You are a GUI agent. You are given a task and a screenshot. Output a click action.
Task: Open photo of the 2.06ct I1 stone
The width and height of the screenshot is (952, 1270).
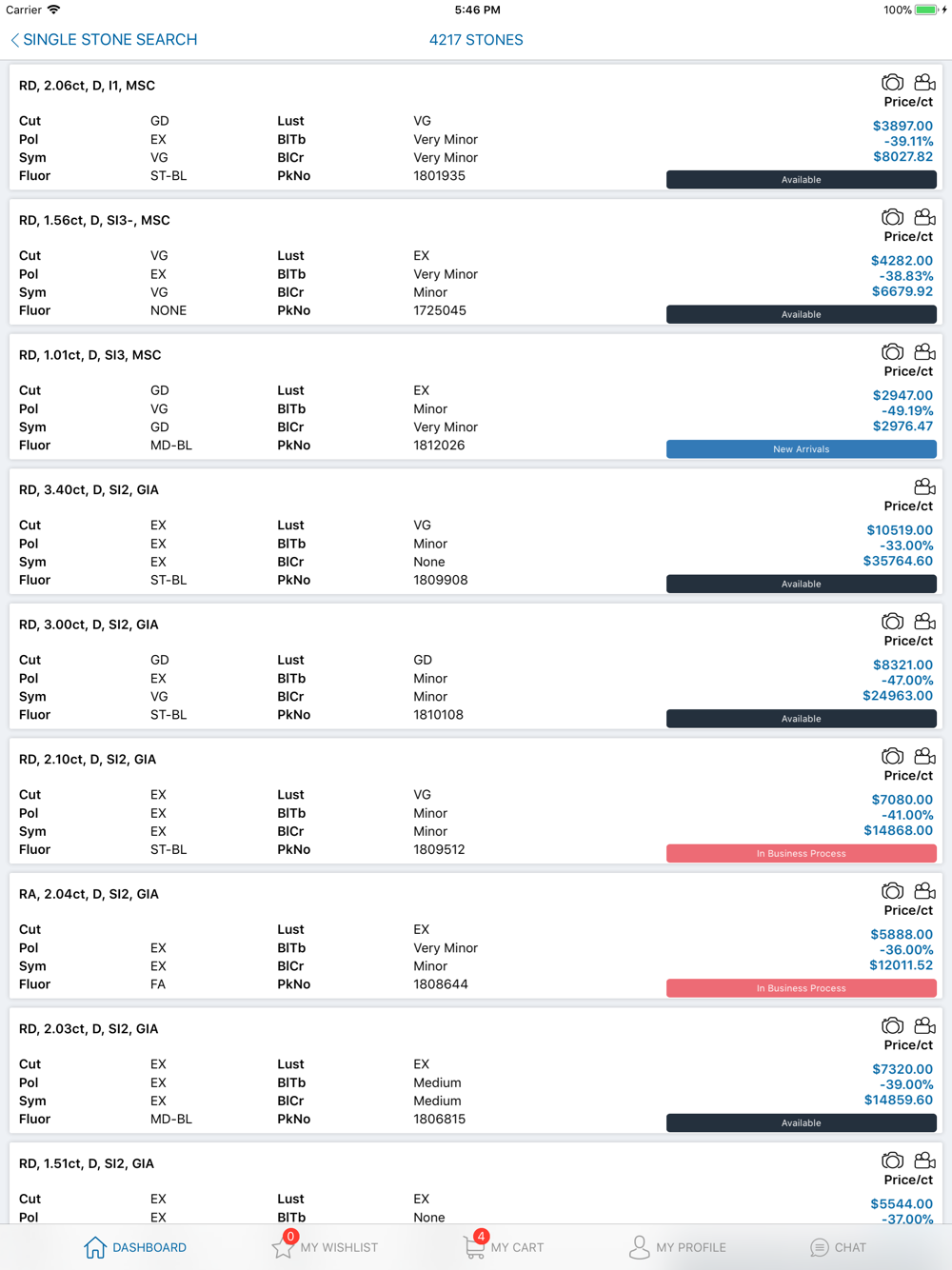pyautogui.click(x=892, y=83)
